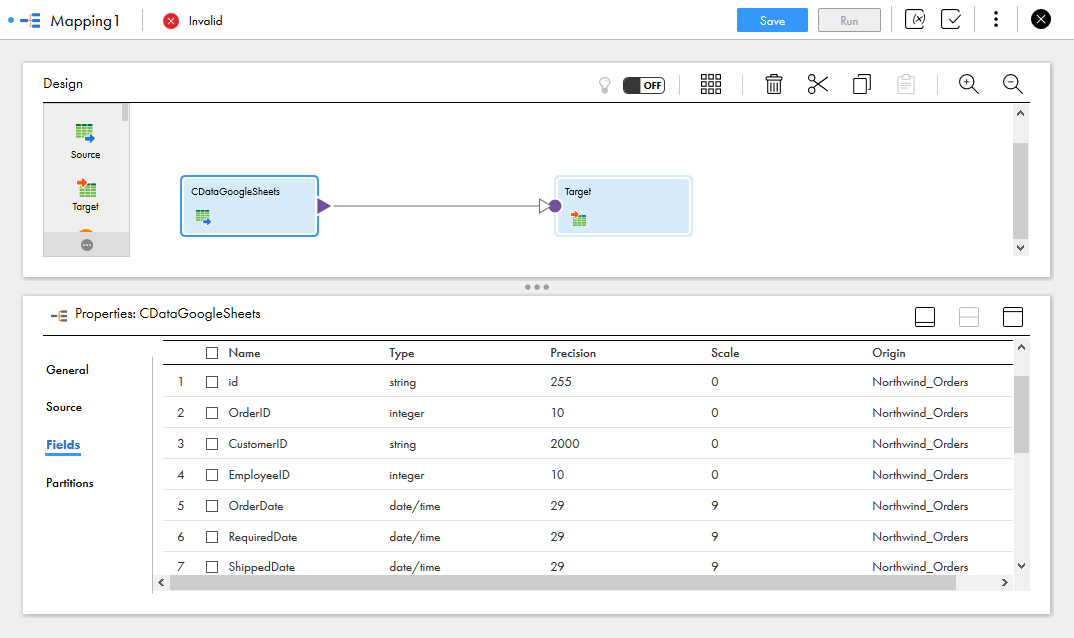Select the Target transformation on canvas

pyautogui.click(x=623, y=206)
